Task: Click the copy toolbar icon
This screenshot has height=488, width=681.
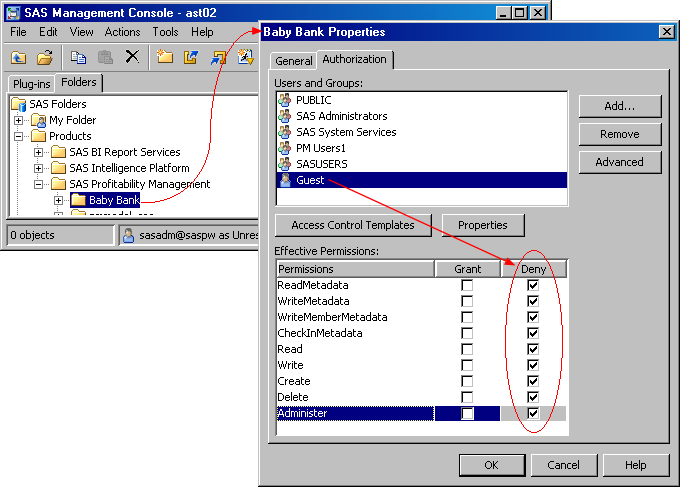Action: pyautogui.click(x=78, y=57)
